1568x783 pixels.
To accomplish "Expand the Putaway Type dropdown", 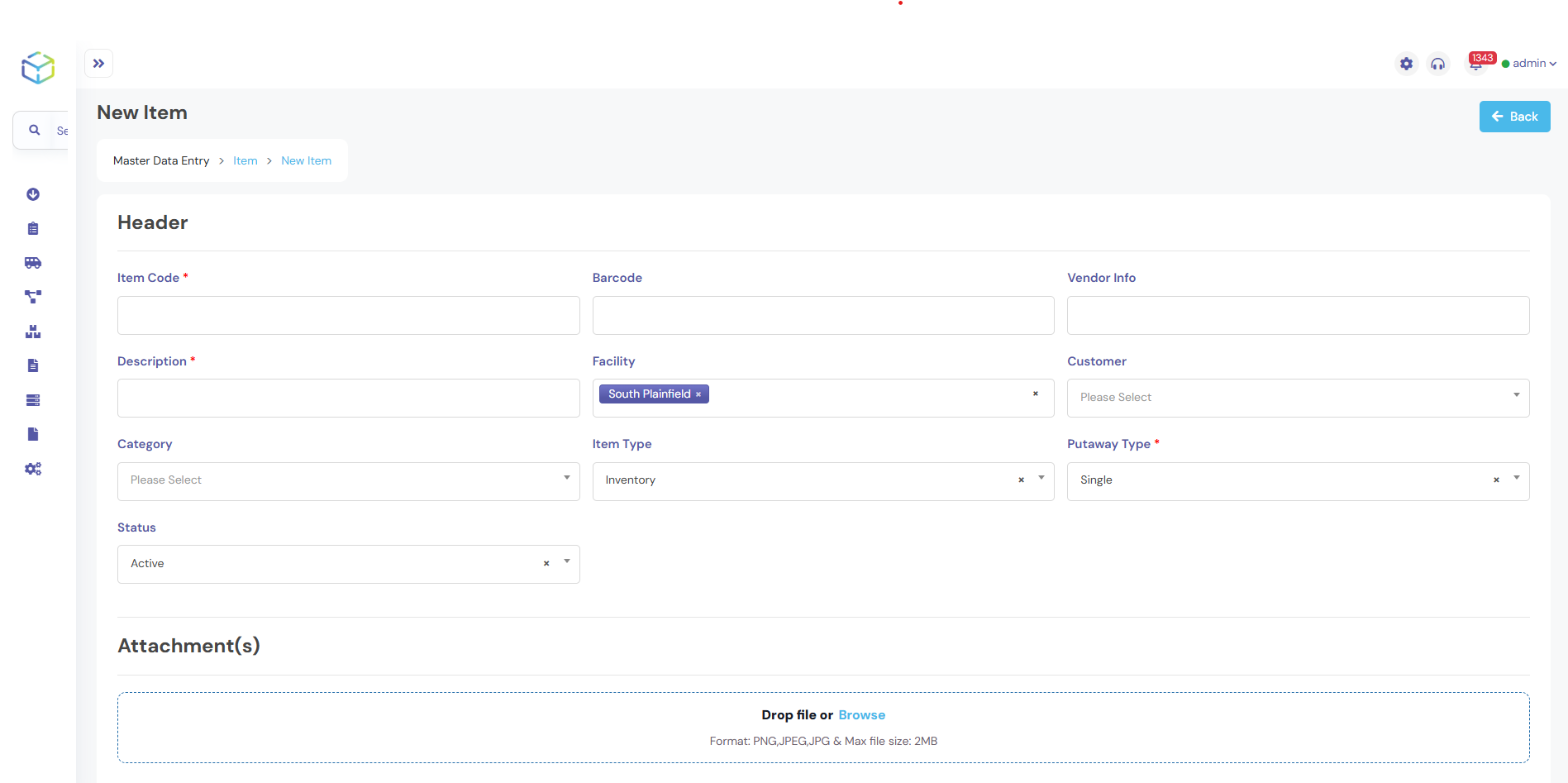I will click(1516, 479).
